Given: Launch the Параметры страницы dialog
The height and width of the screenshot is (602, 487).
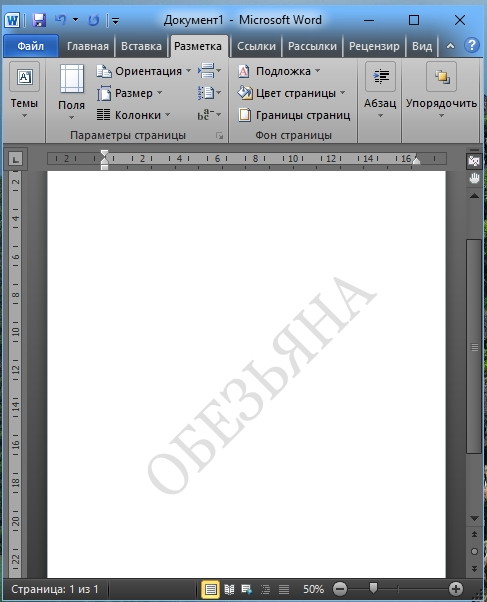Looking at the screenshot, I should [x=219, y=136].
